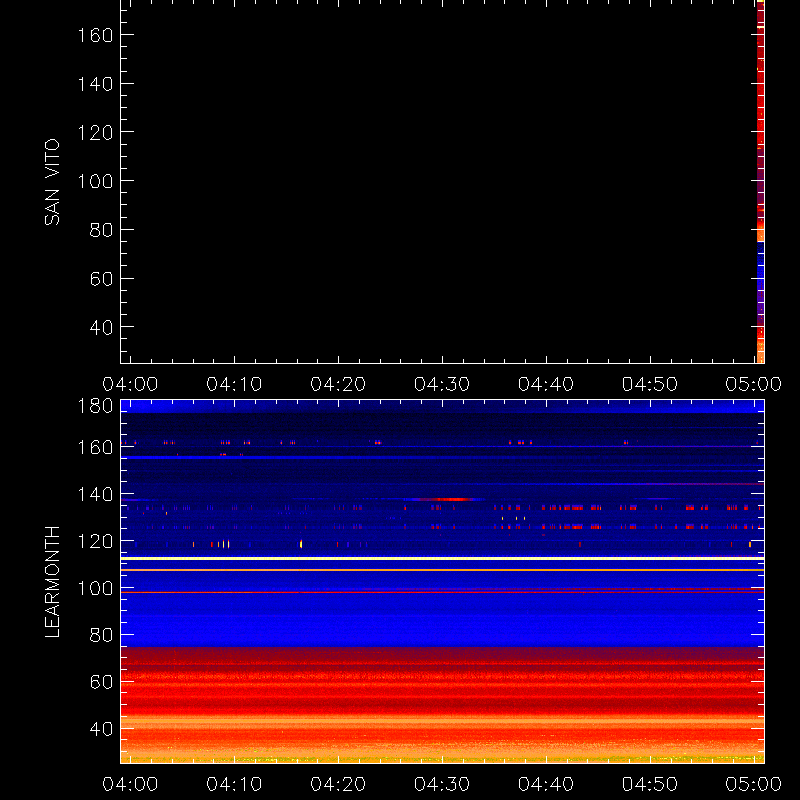Click the 180 tick label on the Learmonth axis
Image resolution: width=800 pixels, height=800 pixels.
coord(95,406)
